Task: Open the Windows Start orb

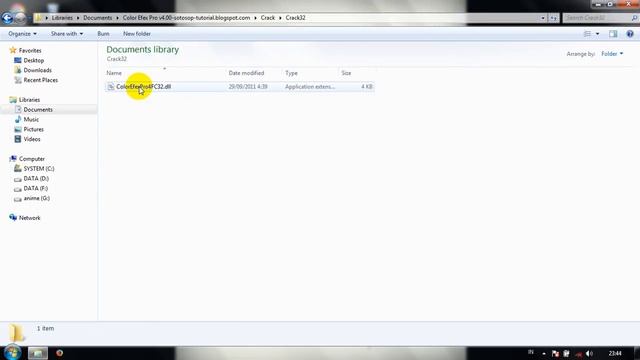Action: pyautogui.click(x=12, y=353)
